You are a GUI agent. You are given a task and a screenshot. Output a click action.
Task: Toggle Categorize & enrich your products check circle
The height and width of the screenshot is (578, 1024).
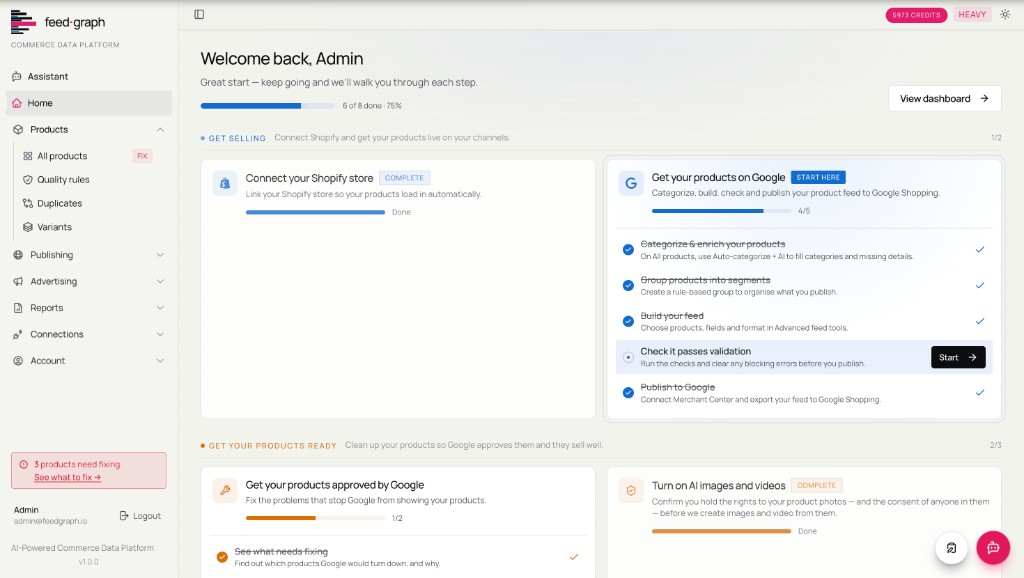(x=628, y=249)
